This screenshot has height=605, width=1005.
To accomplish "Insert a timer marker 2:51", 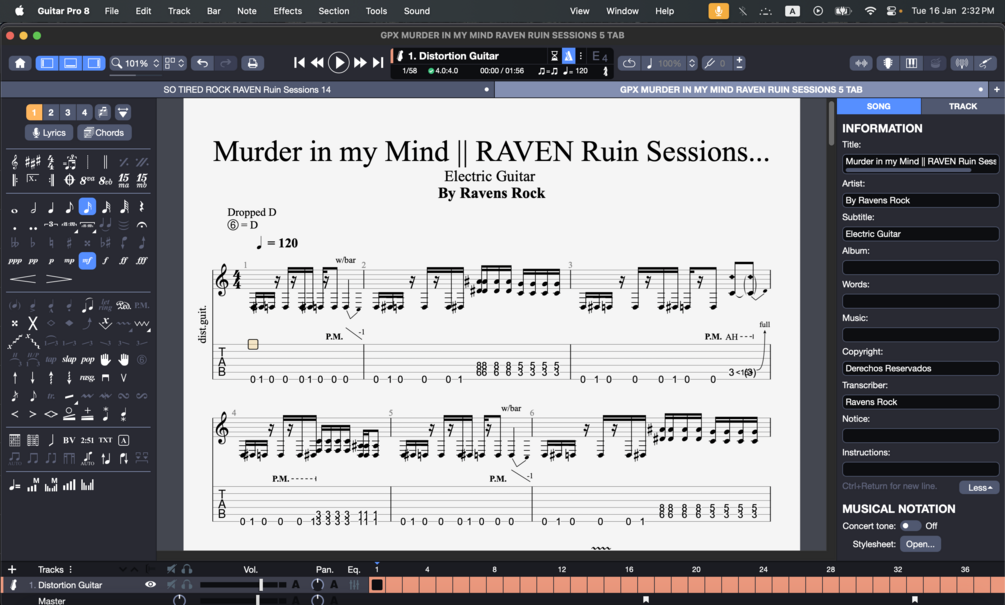I will tap(87, 440).
